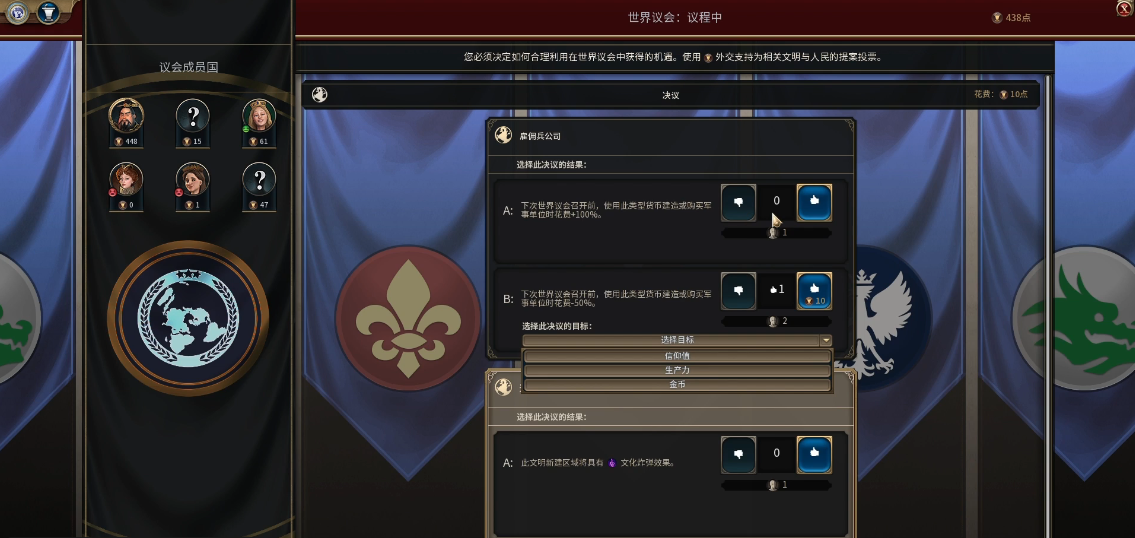The image size is (1135, 538).
Task: Choose 生产力 from the target list
Action: click(x=677, y=371)
